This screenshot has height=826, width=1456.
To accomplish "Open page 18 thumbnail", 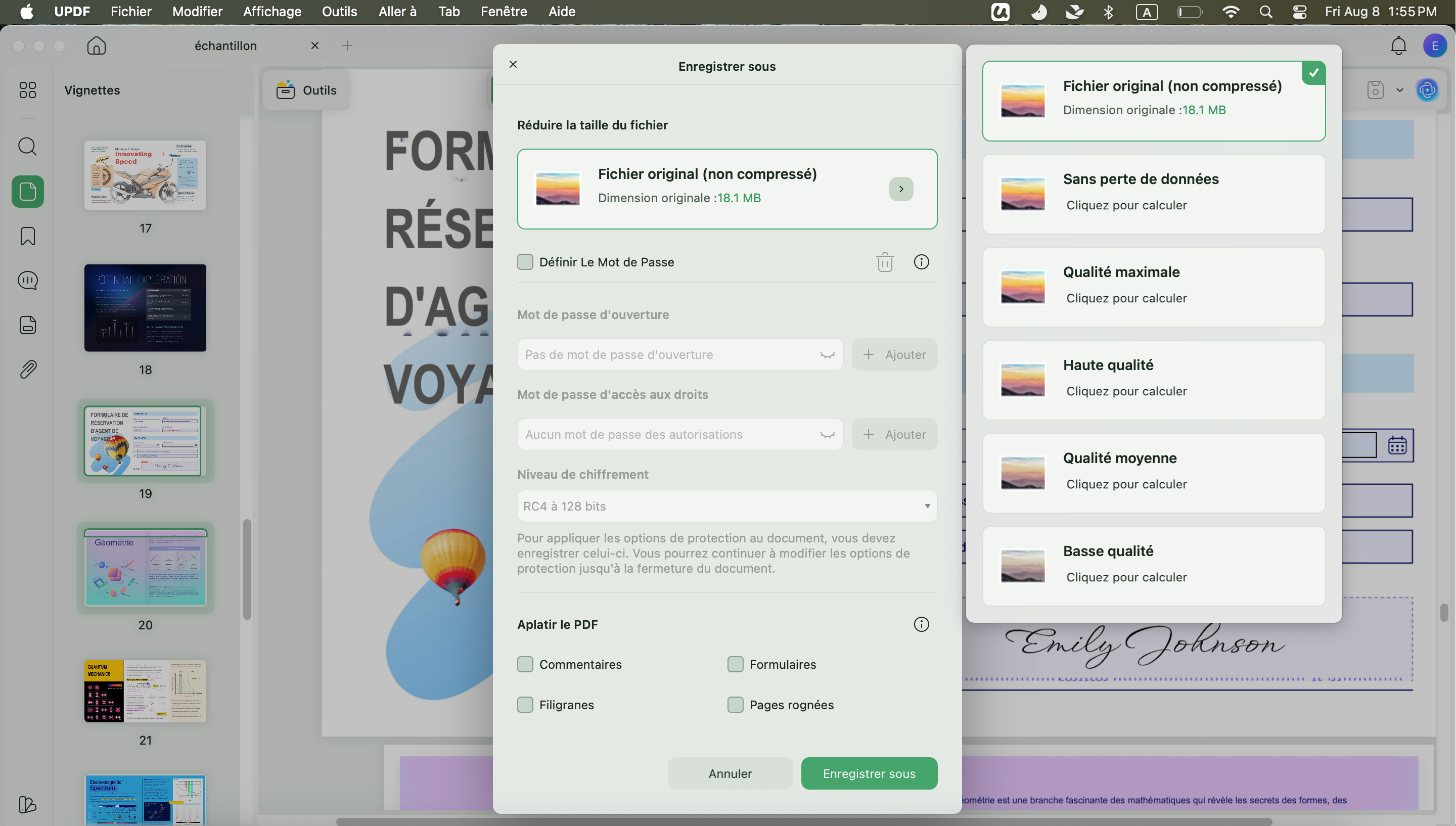I will click(x=145, y=307).
